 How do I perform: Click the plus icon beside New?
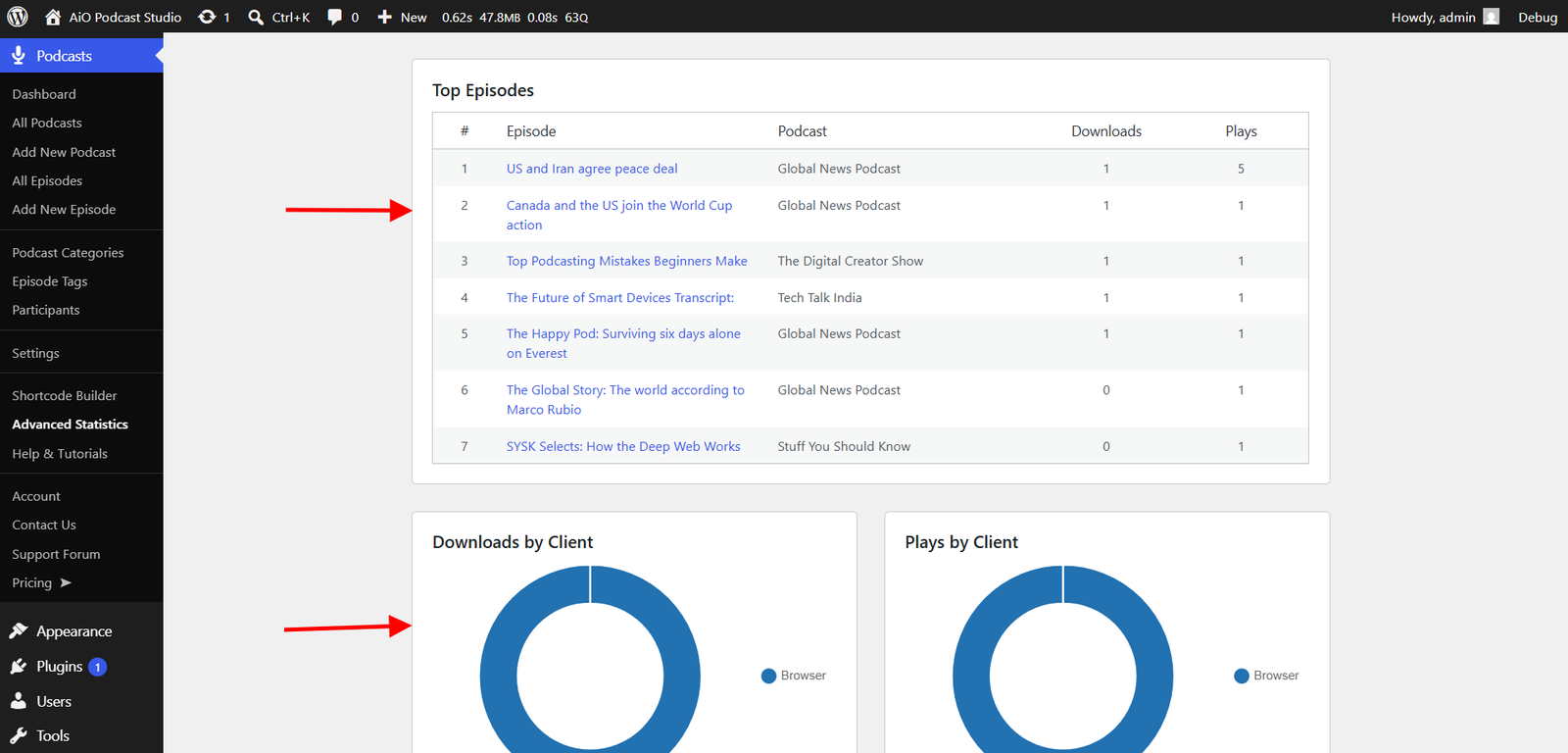[384, 17]
